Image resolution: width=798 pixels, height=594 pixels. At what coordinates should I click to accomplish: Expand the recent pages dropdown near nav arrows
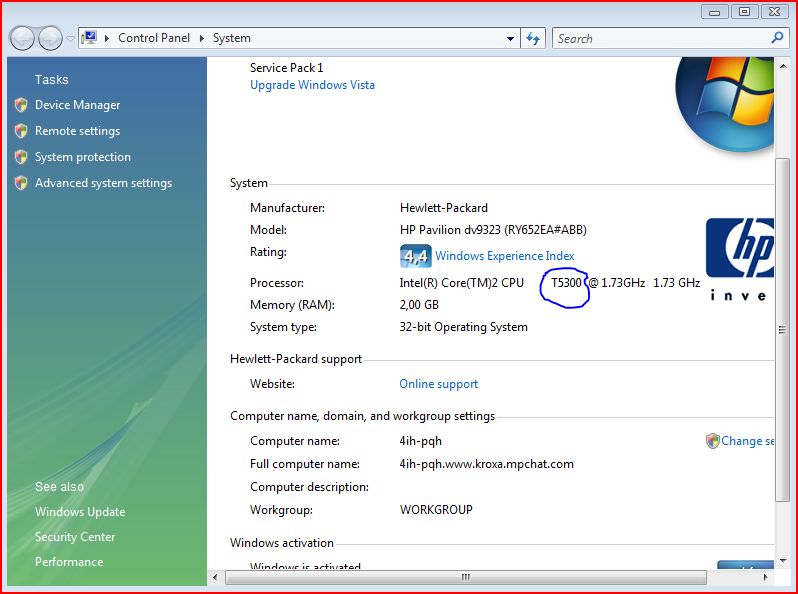70,38
